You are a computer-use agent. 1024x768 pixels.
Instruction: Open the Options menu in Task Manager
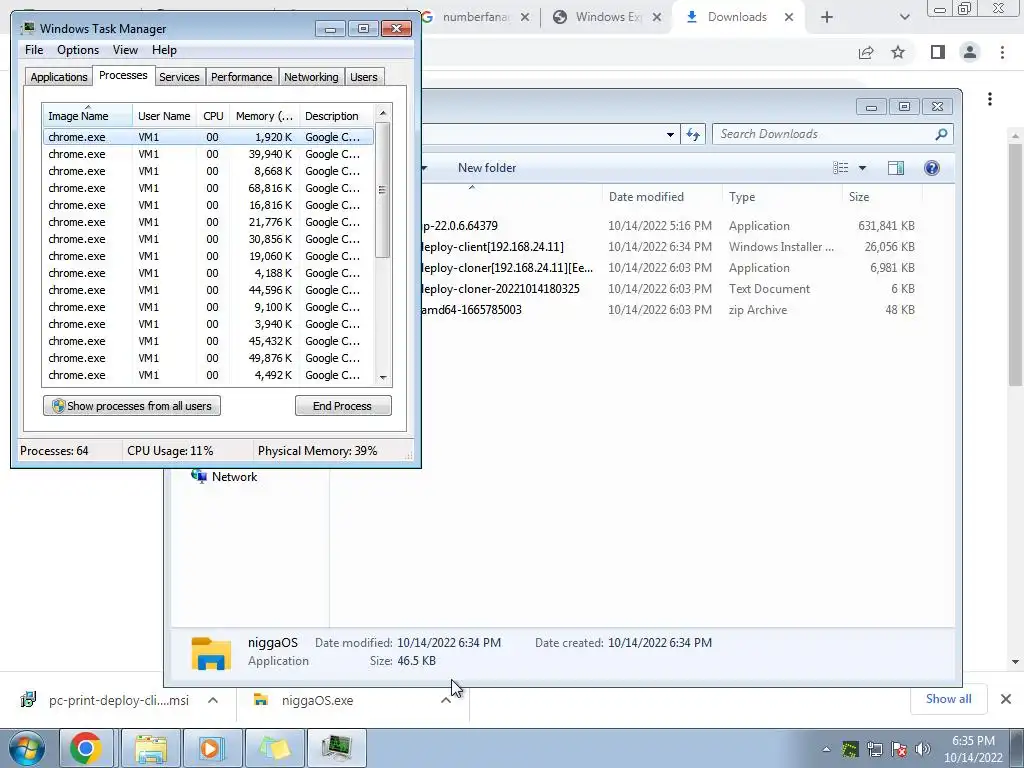point(78,50)
